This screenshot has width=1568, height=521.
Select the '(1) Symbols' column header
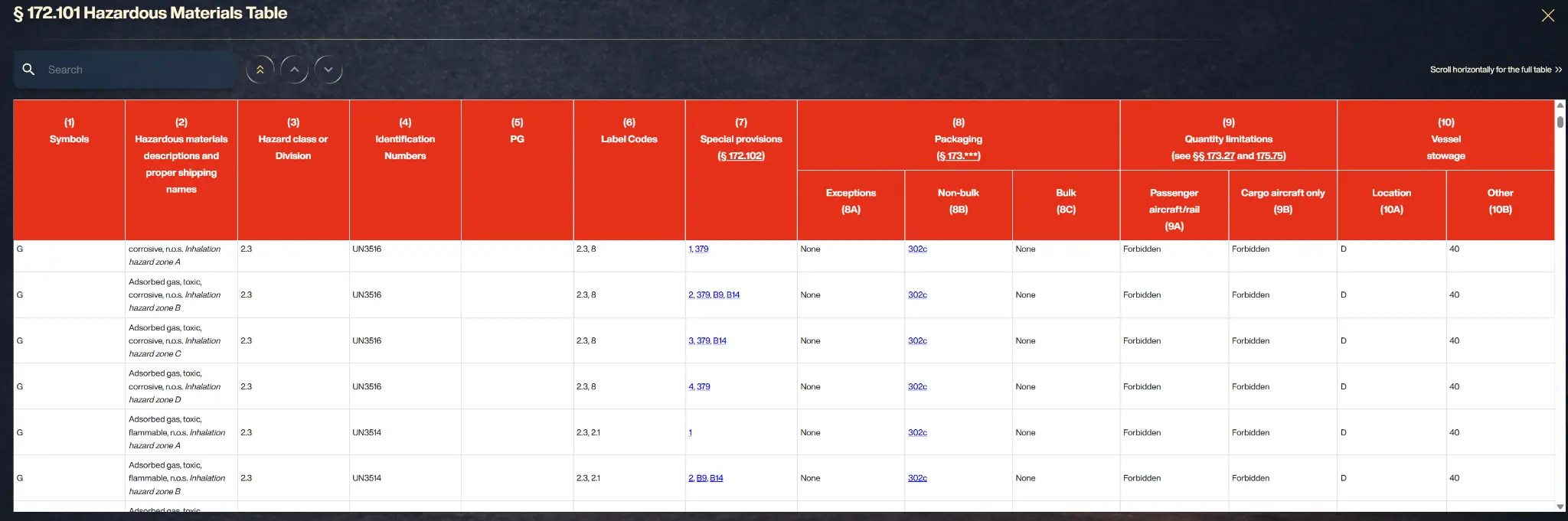[x=69, y=170]
